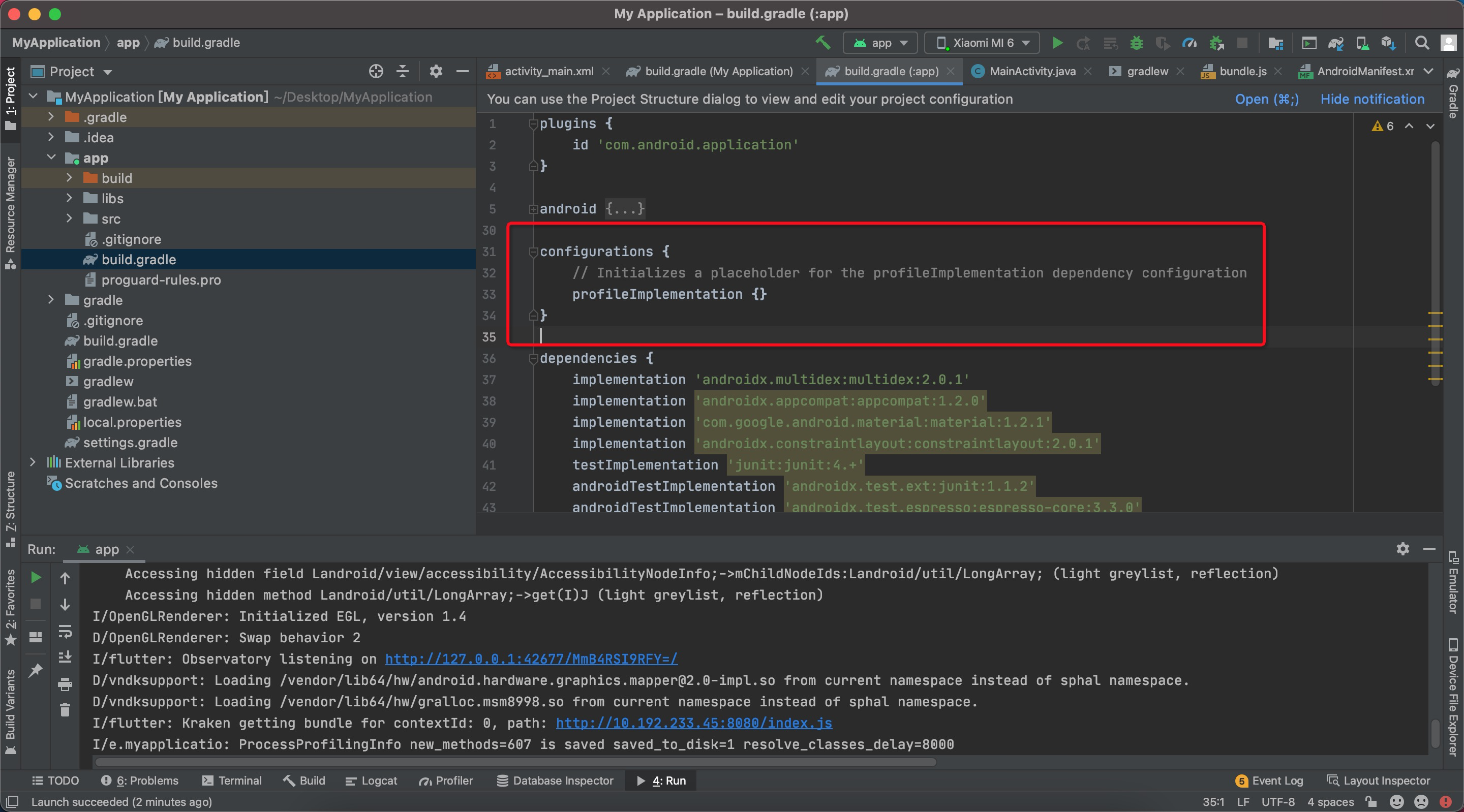
Task: Click the Debug app icon
Action: pyautogui.click(x=1136, y=43)
